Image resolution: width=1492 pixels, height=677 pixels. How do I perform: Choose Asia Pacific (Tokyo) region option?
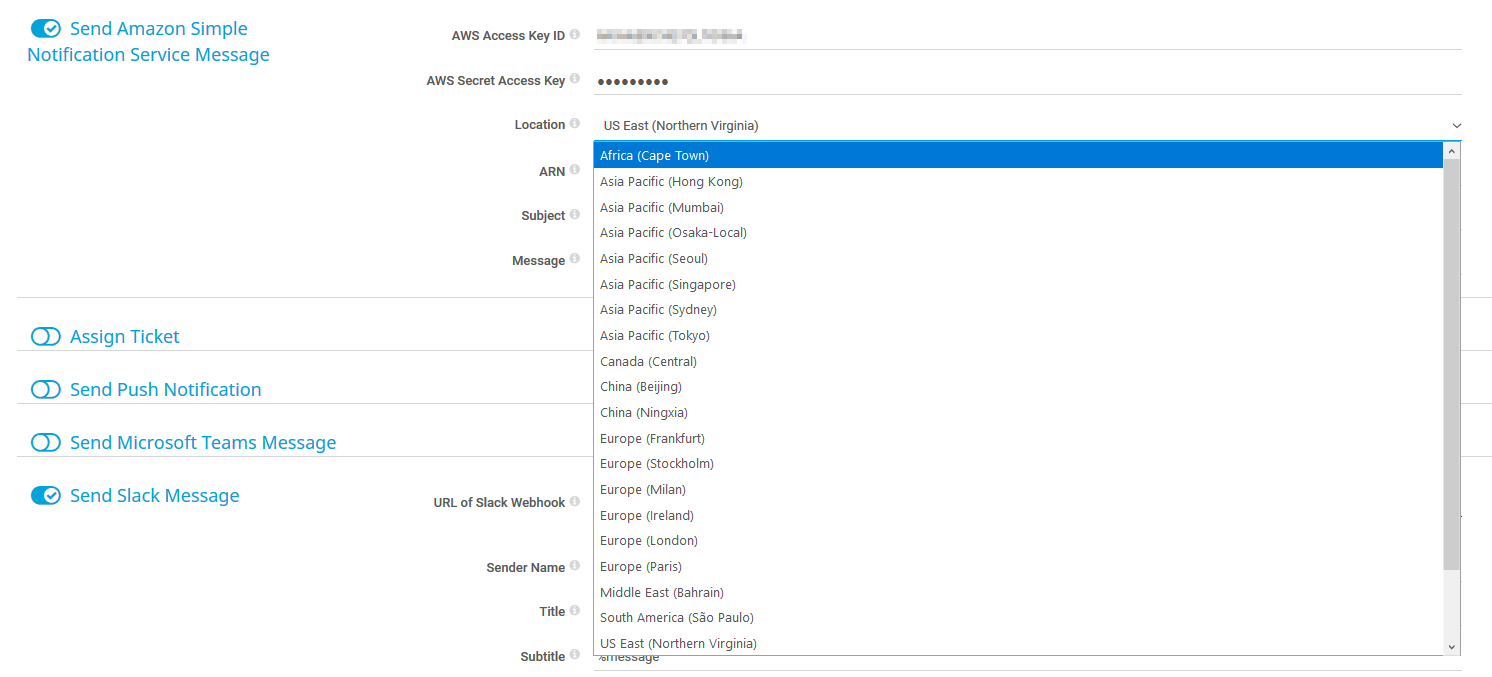click(x=654, y=336)
